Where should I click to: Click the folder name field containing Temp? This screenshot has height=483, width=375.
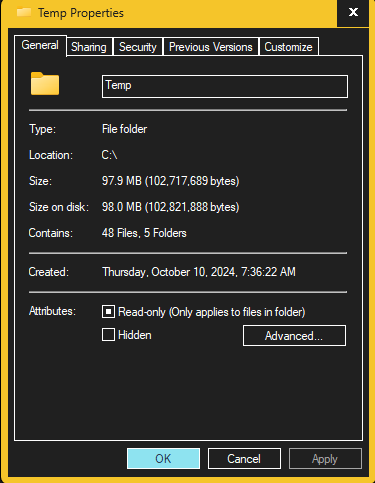coord(225,86)
